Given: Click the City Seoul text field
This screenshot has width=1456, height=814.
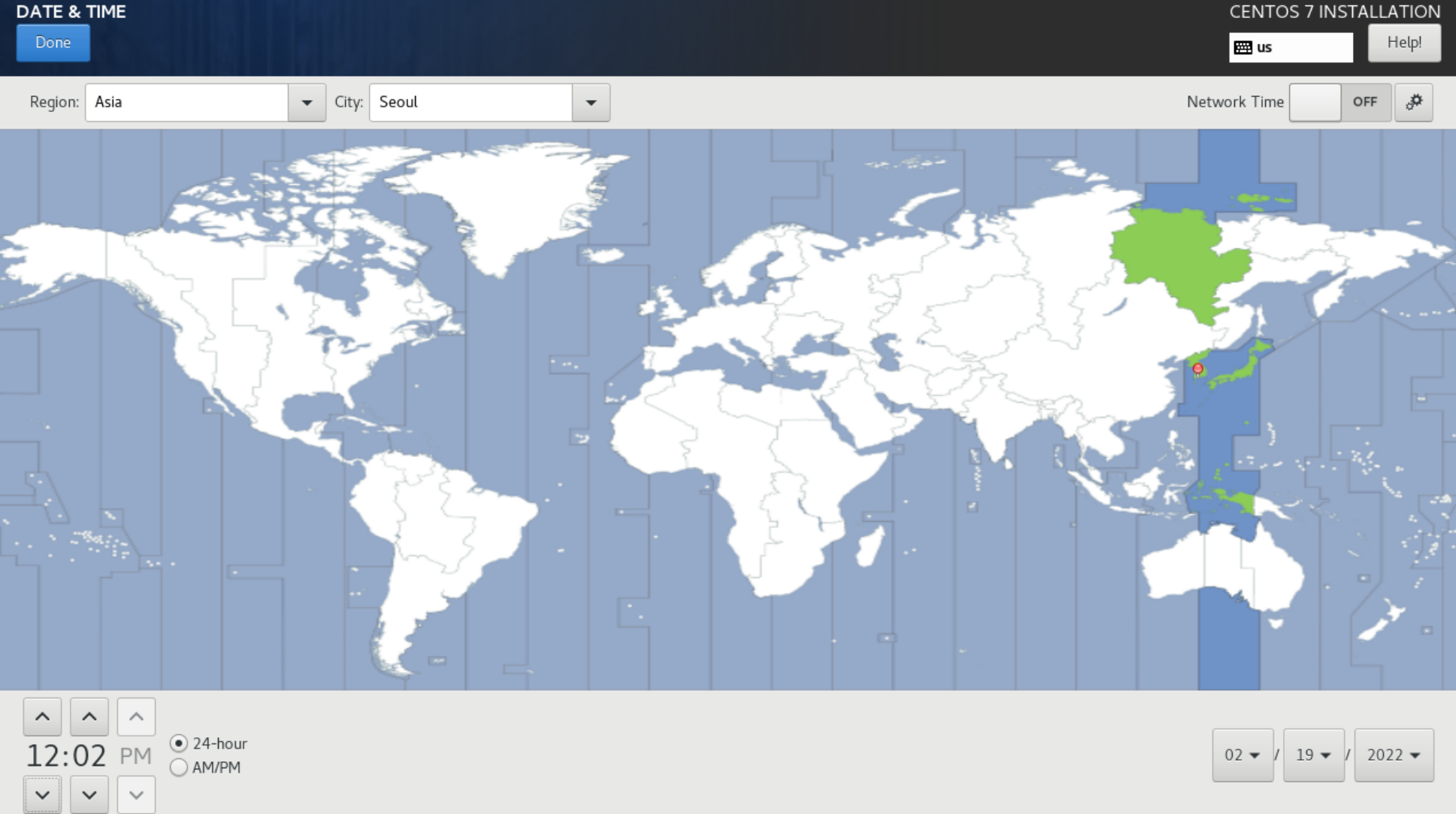Looking at the screenshot, I should pos(471,102).
